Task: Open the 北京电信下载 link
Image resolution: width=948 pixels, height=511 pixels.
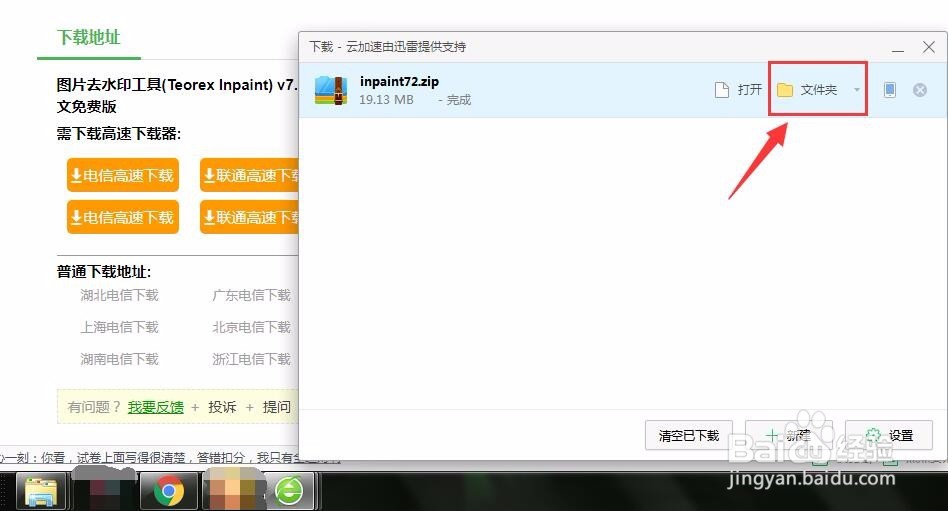Action: point(252,327)
